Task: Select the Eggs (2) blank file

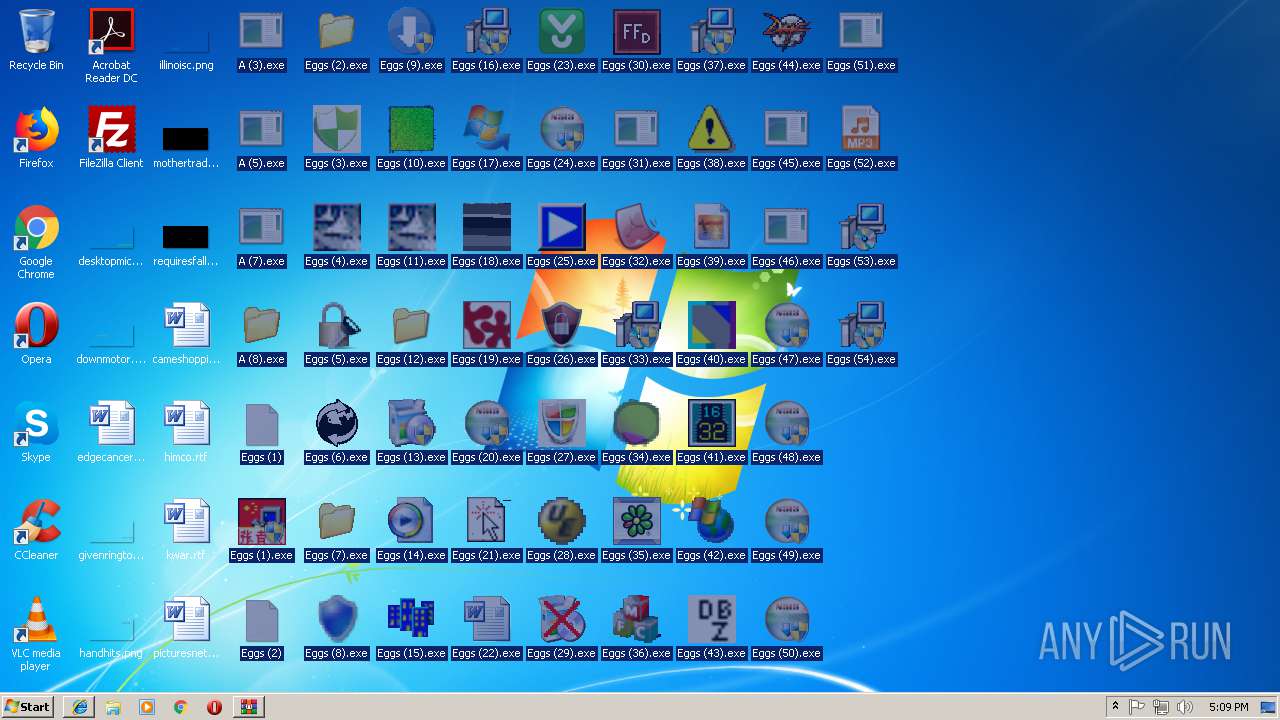Action: (261, 620)
